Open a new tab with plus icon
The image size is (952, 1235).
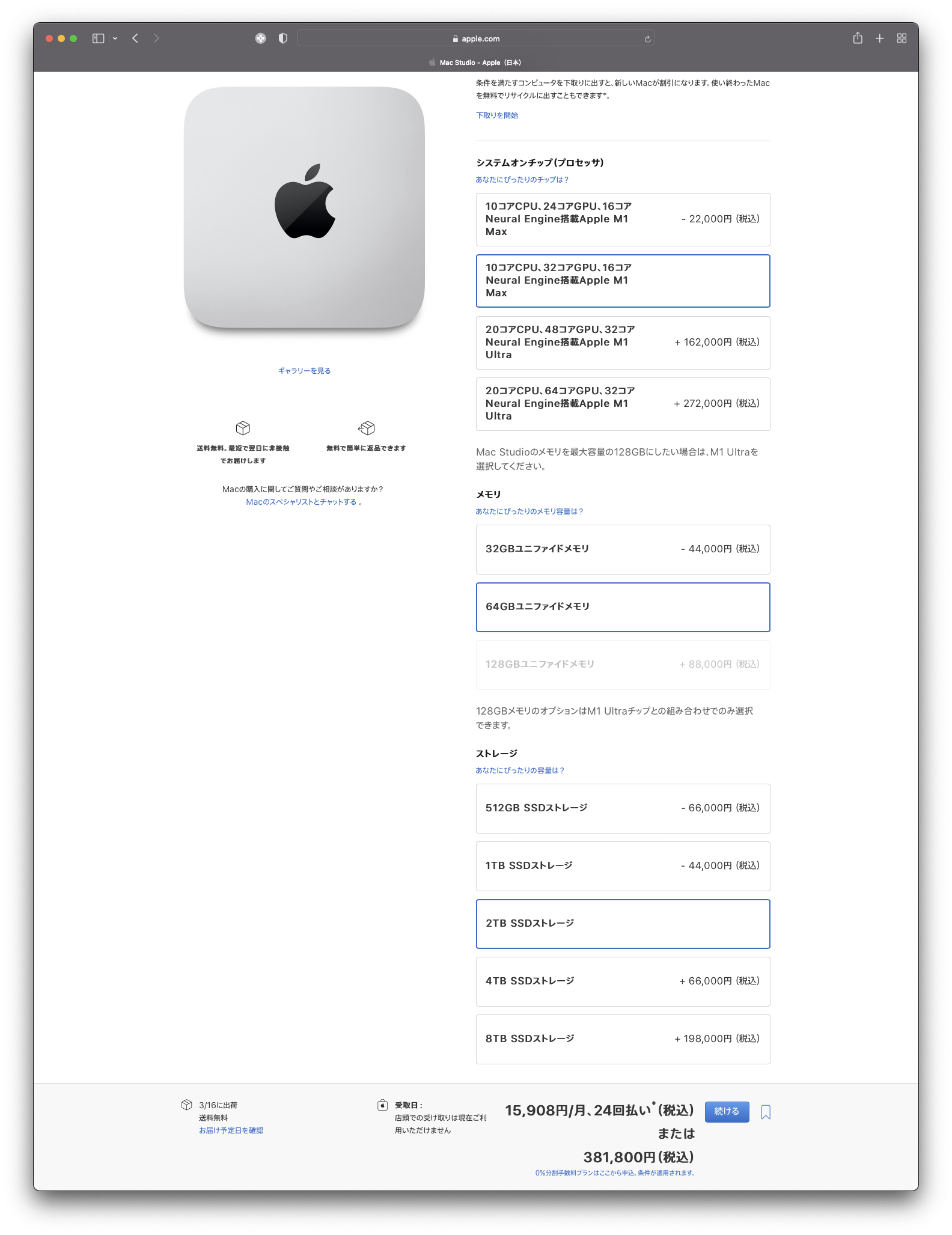click(x=879, y=38)
